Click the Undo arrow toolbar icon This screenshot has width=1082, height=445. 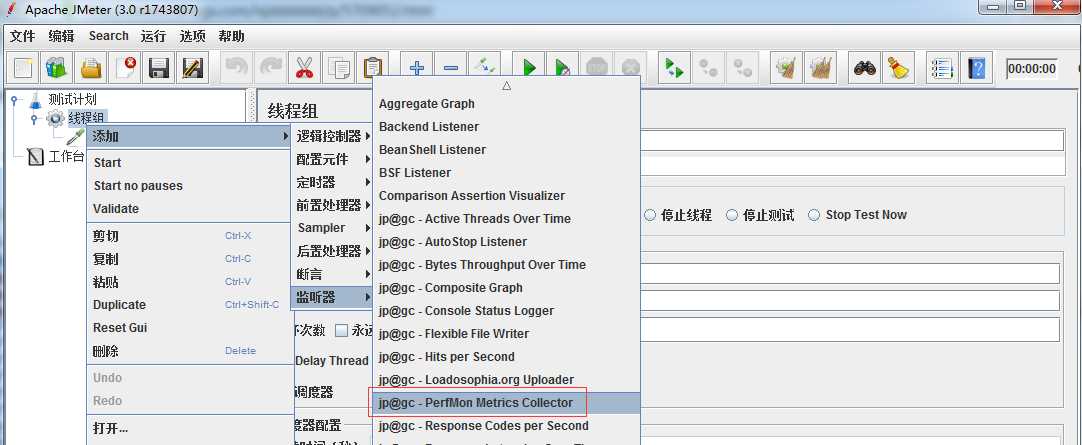click(237, 68)
